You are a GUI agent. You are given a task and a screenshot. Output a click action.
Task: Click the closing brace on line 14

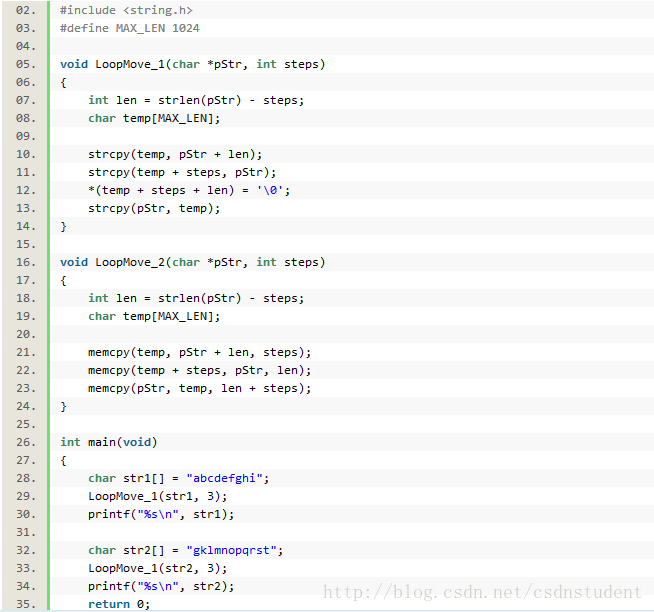click(63, 227)
